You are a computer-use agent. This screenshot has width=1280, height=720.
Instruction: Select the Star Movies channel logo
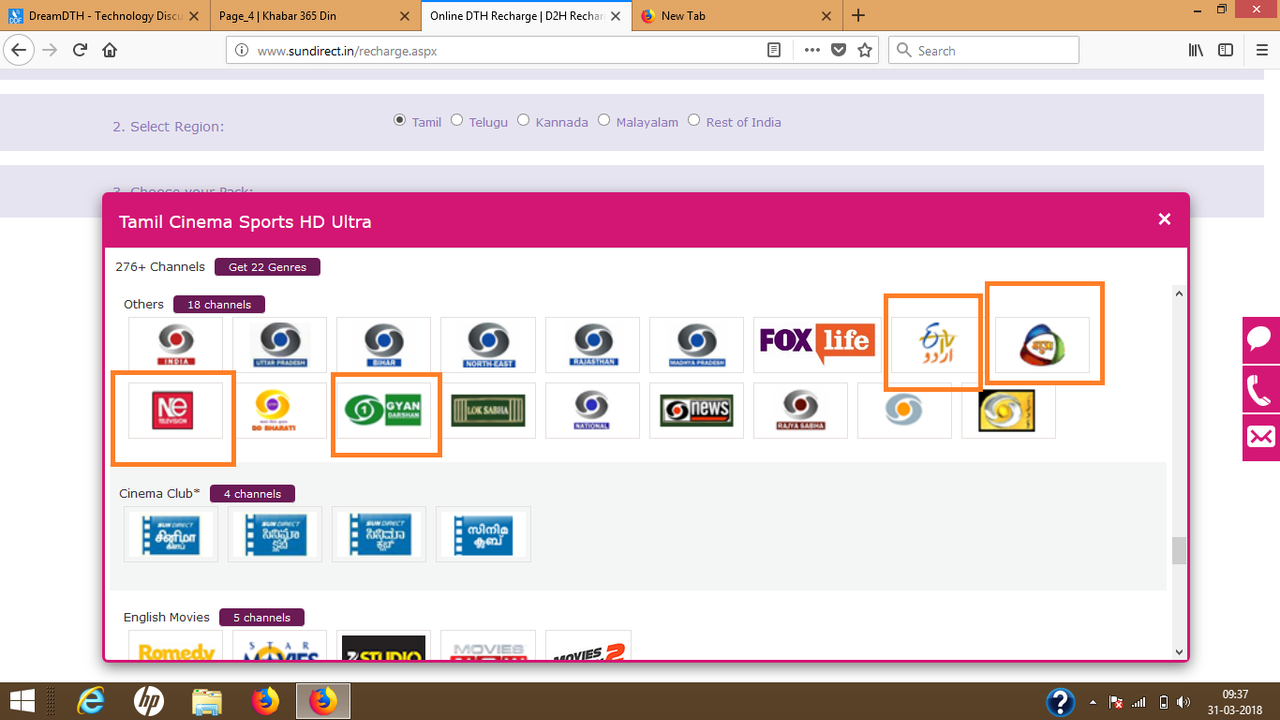pos(280,645)
